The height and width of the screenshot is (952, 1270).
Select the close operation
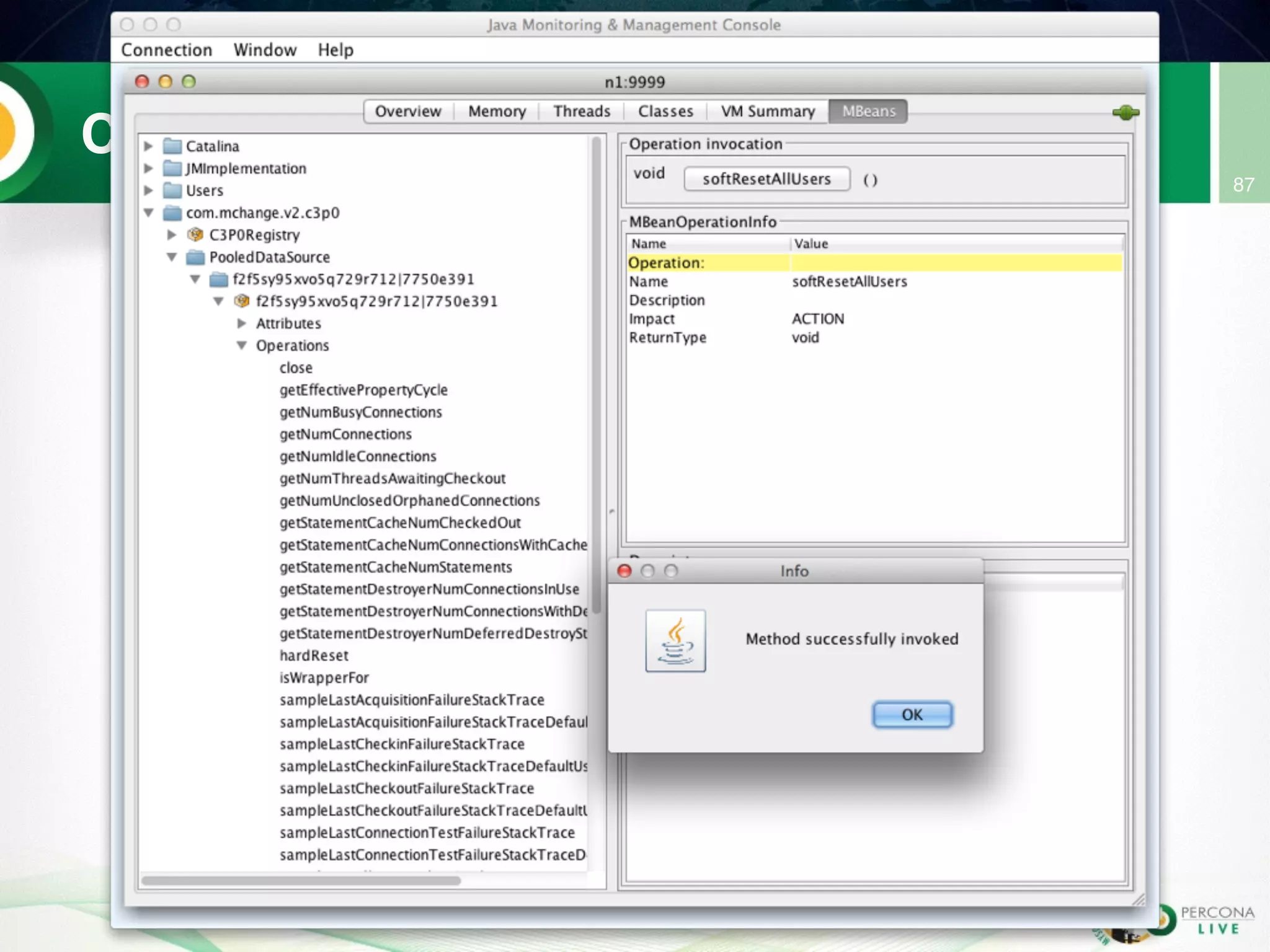[x=296, y=368]
